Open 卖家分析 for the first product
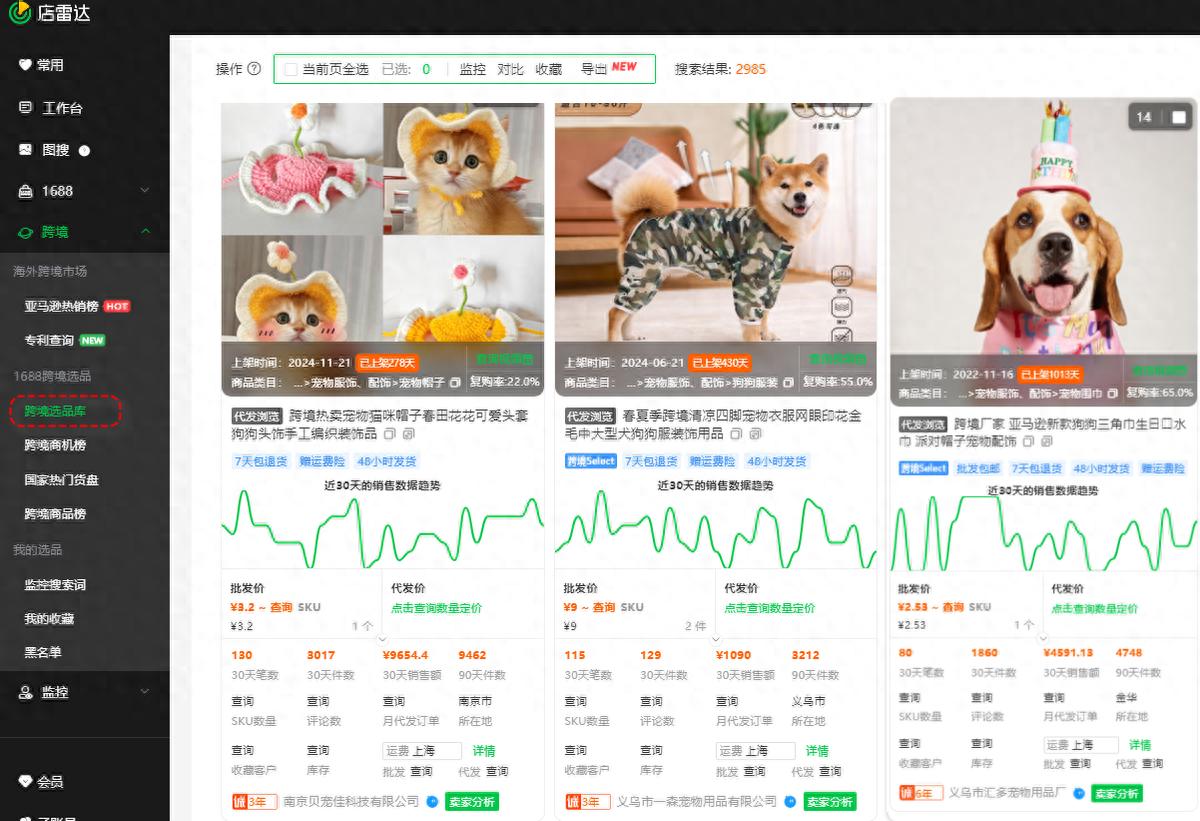 click(470, 802)
